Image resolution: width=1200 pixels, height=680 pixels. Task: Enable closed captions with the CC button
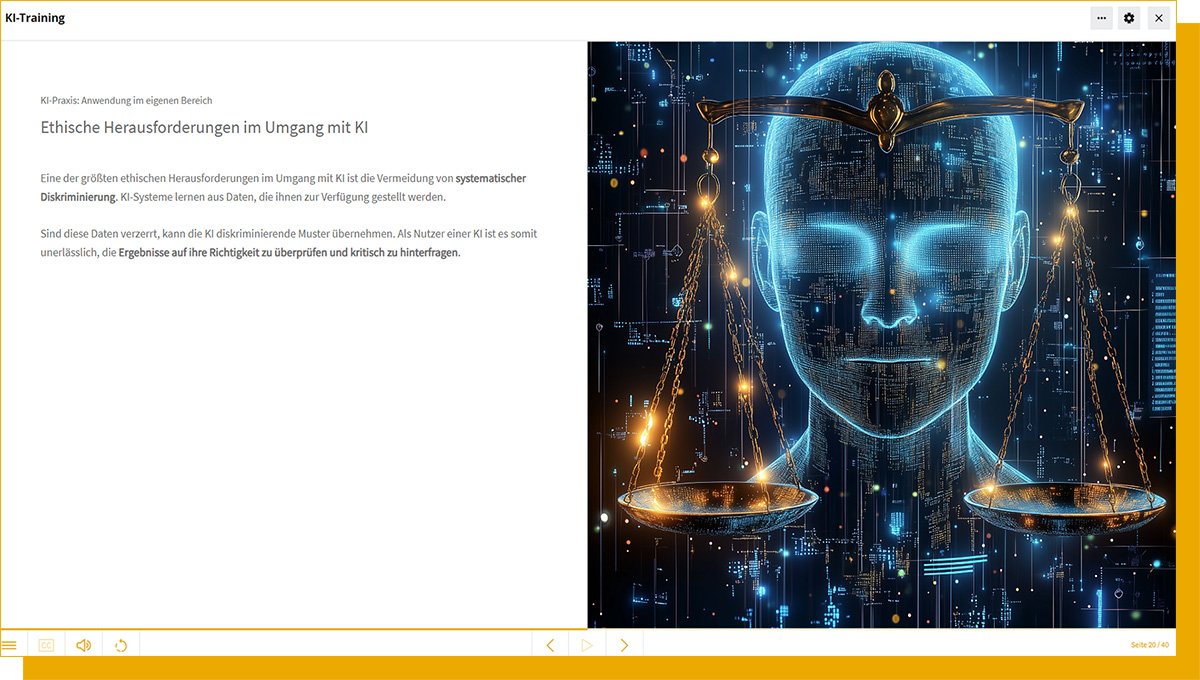(x=46, y=644)
